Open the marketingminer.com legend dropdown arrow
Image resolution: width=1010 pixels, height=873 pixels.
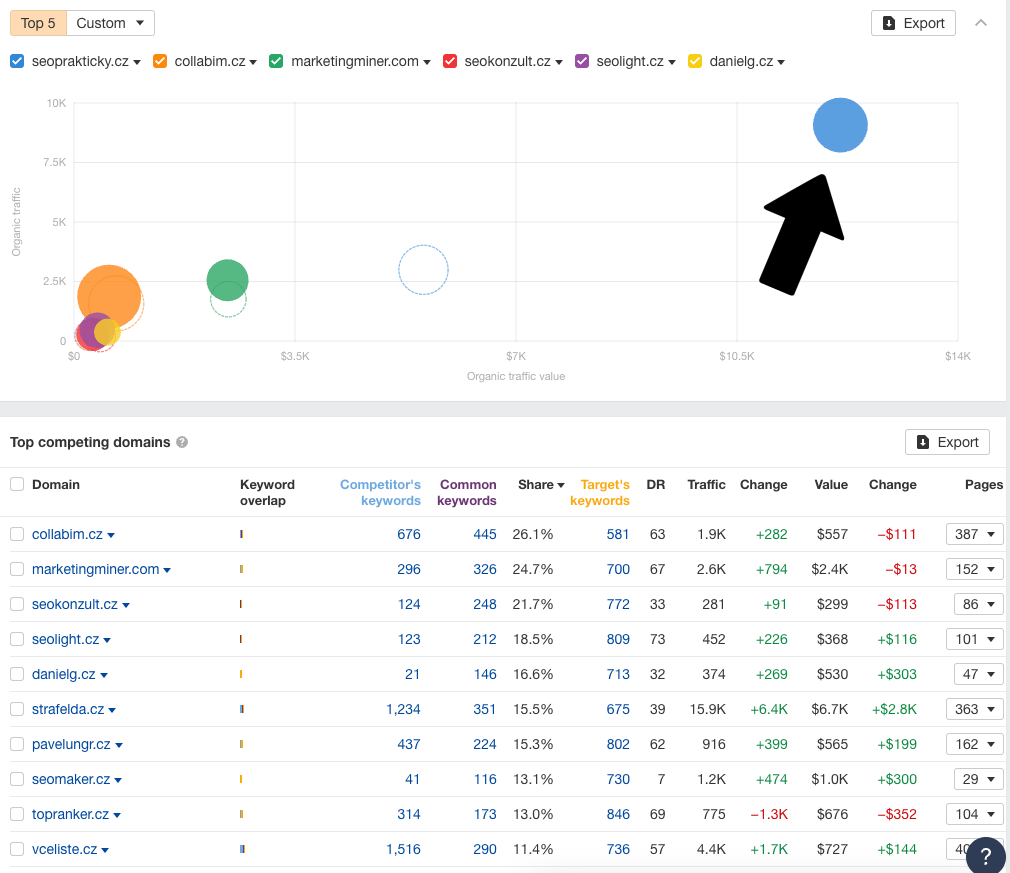point(426,62)
